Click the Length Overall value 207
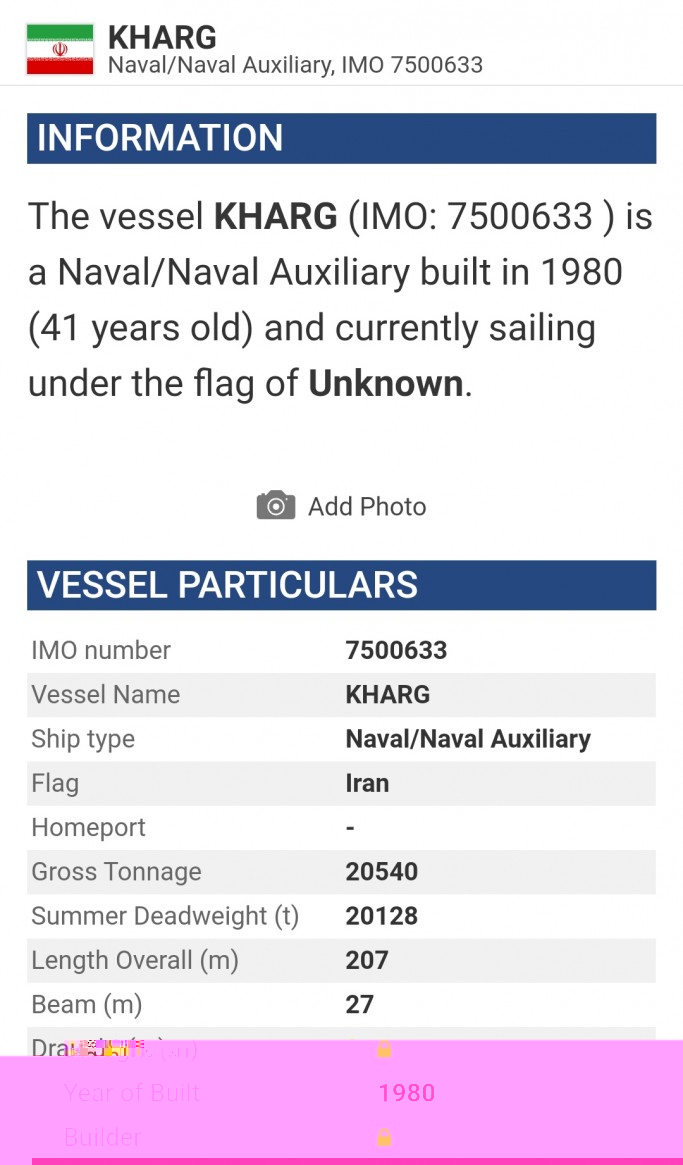The width and height of the screenshot is (683, 1165). coord(366,960)
